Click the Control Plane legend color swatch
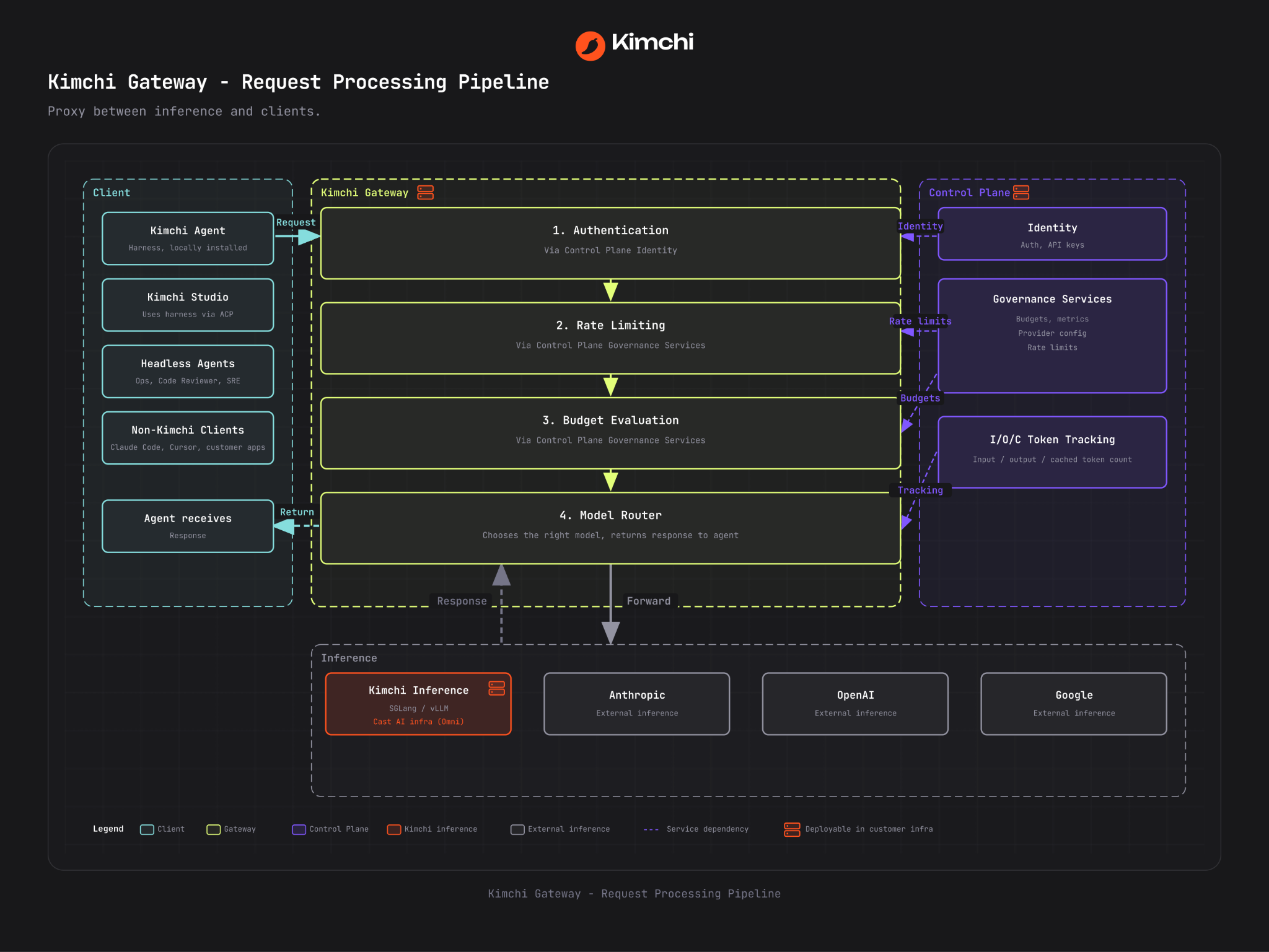 [x=299, y=829]
